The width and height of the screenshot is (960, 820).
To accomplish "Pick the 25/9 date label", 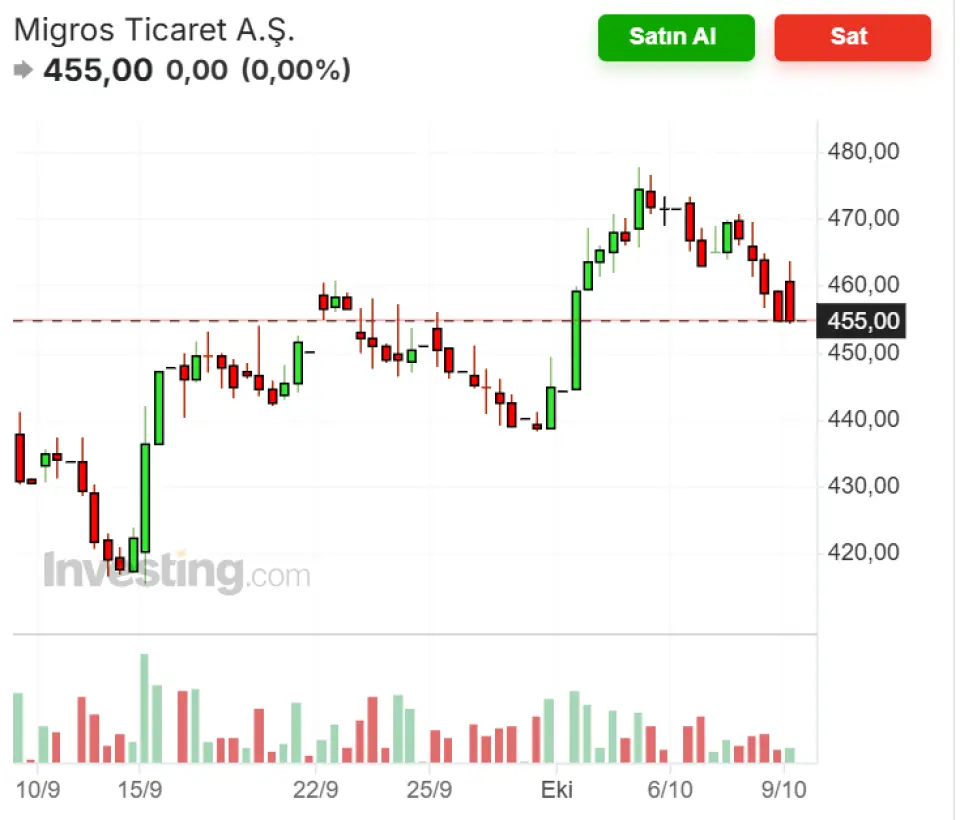I will coord(429,790).
